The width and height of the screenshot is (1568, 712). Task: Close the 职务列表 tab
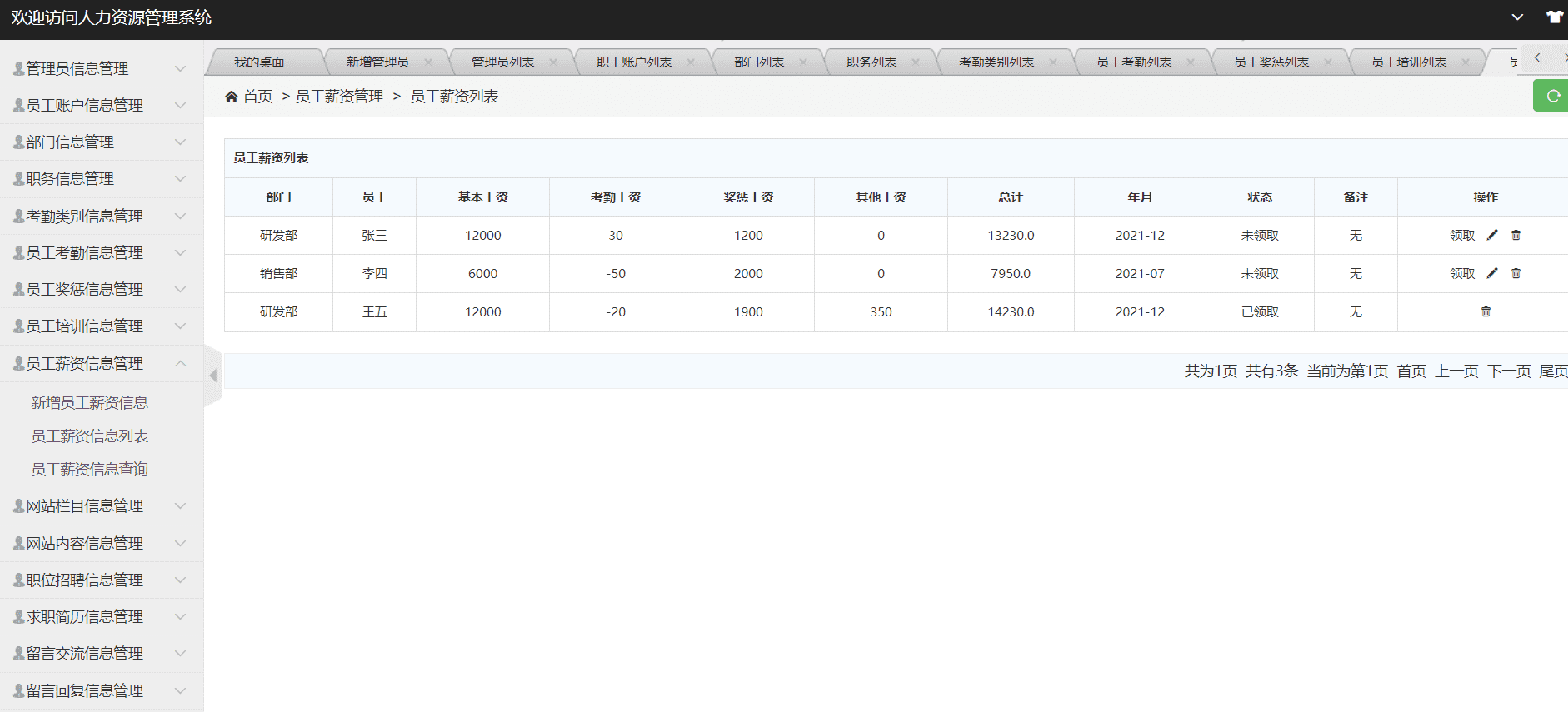916,62
